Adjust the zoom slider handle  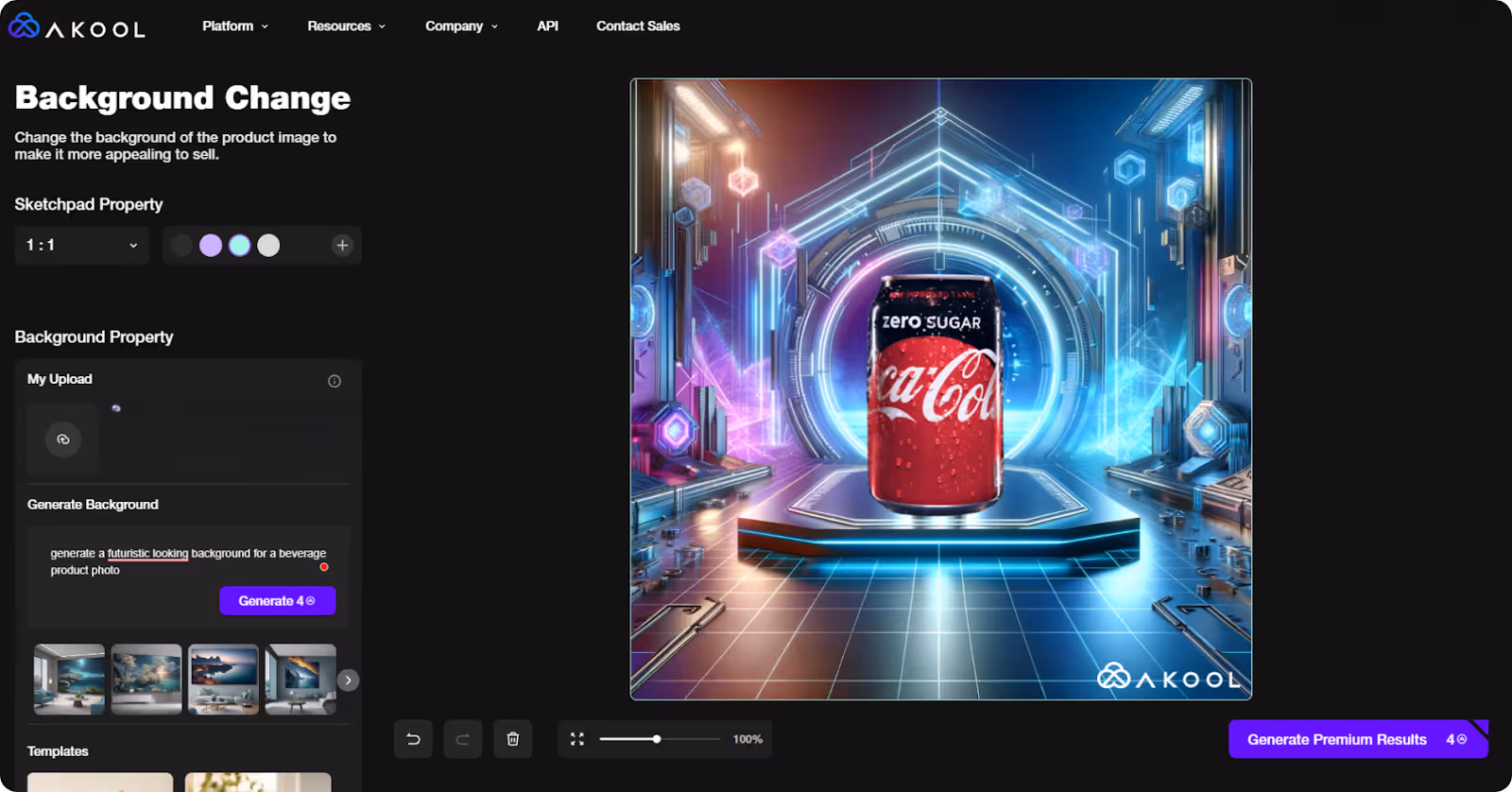[657, 739]
